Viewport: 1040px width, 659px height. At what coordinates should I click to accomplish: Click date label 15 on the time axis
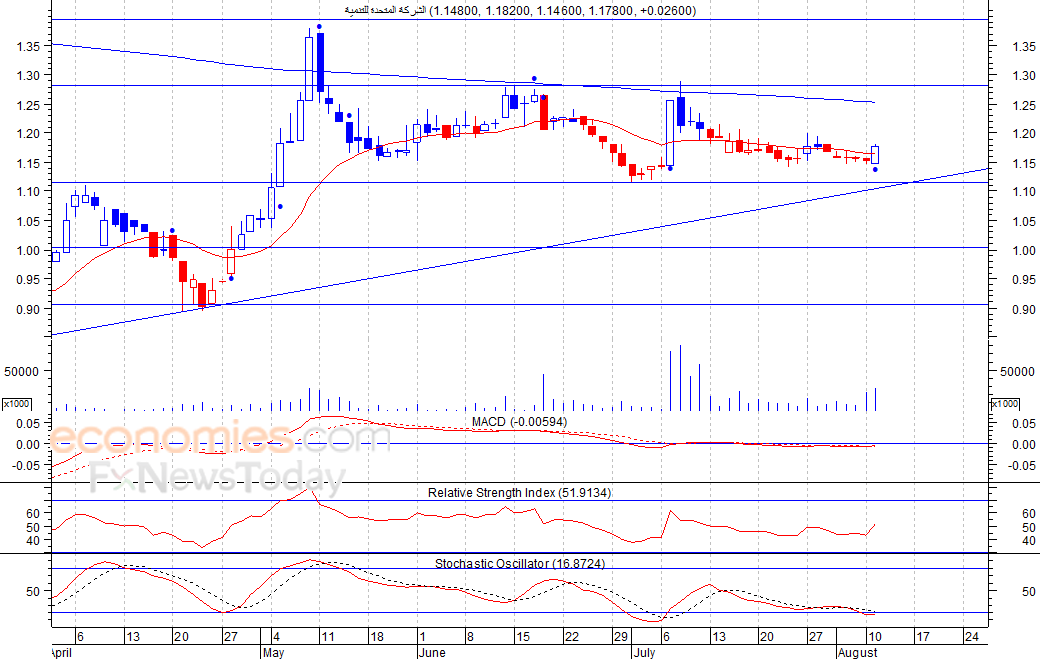(523, 637)
